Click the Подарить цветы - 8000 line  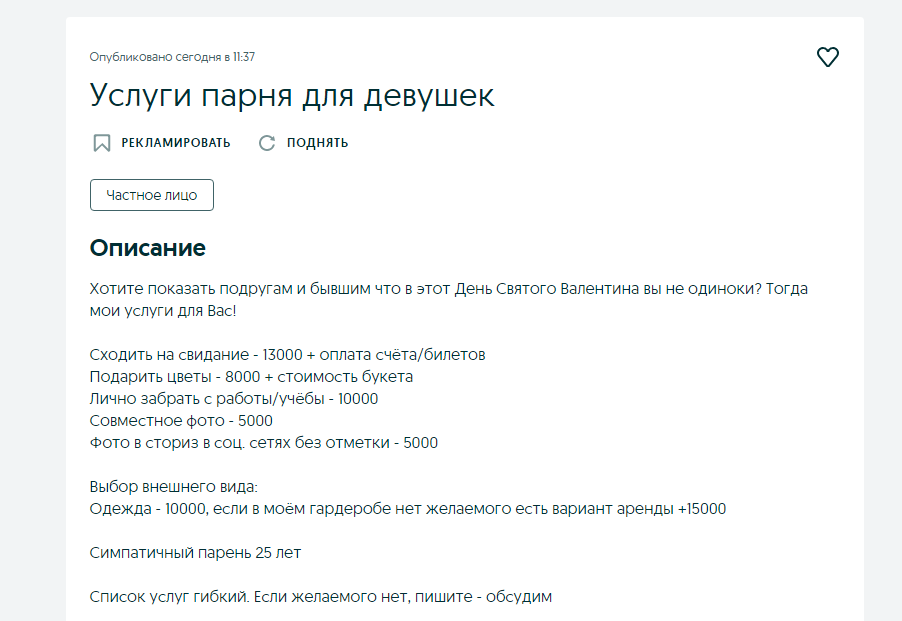coord(251,377)
